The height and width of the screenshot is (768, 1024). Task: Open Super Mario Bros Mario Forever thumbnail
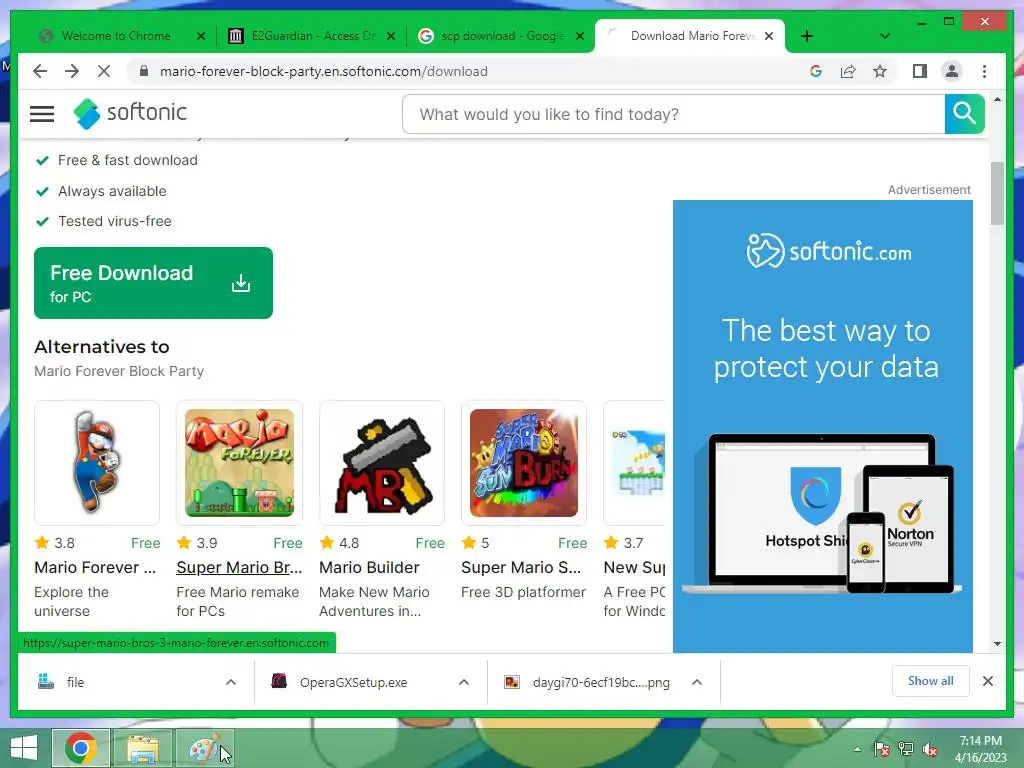click(x=239, y=462)
